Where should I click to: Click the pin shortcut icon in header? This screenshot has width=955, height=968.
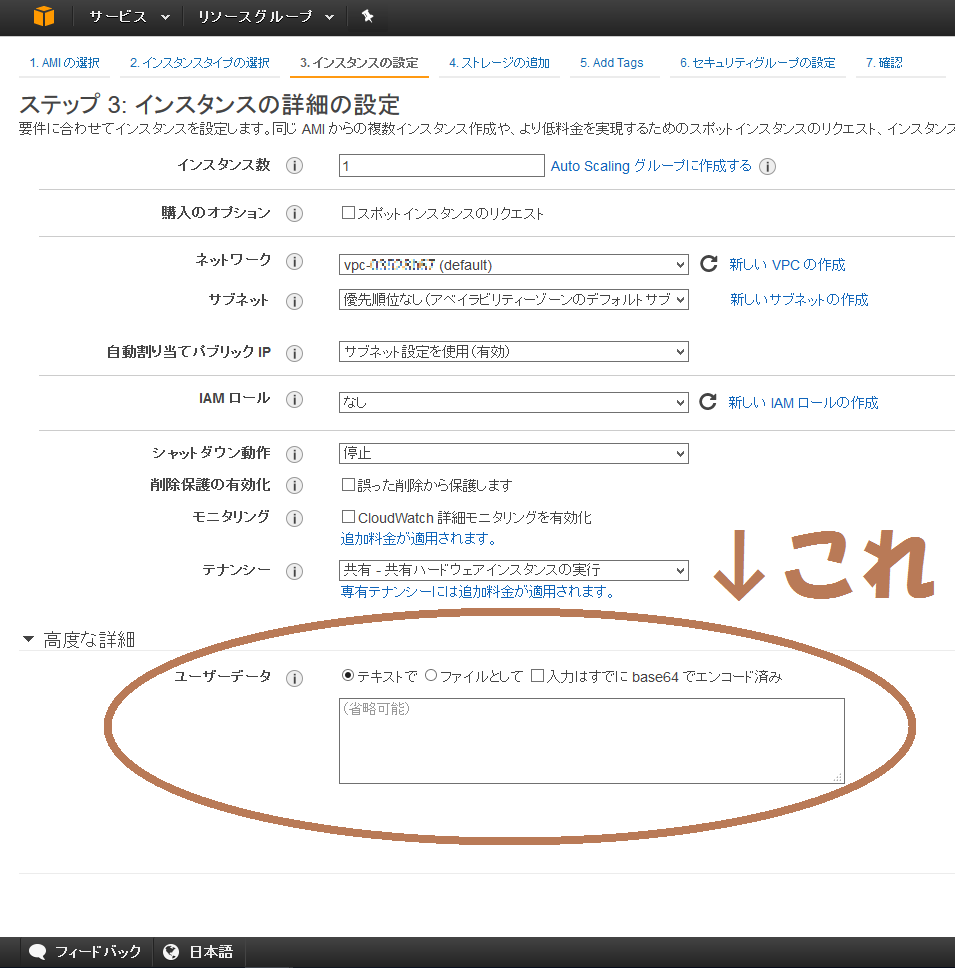pos(367,16)
